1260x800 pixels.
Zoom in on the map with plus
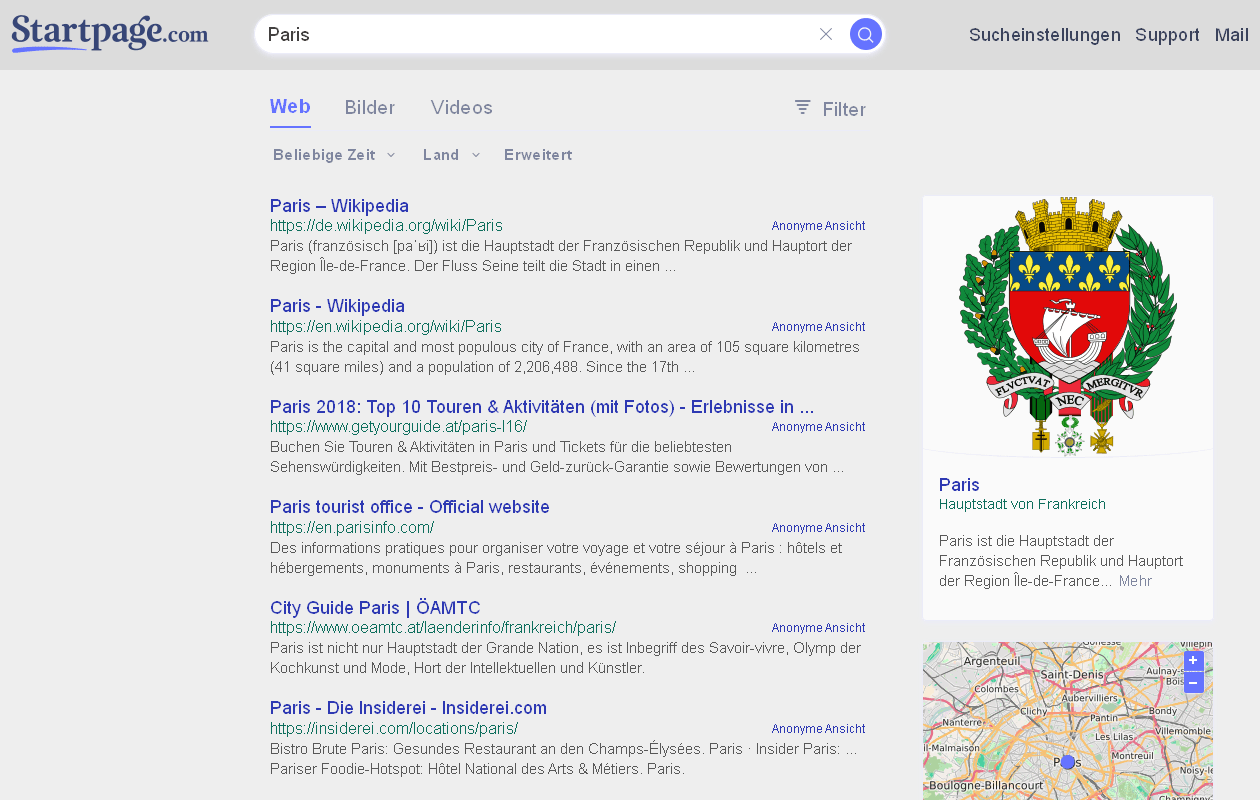point(1193,661)
